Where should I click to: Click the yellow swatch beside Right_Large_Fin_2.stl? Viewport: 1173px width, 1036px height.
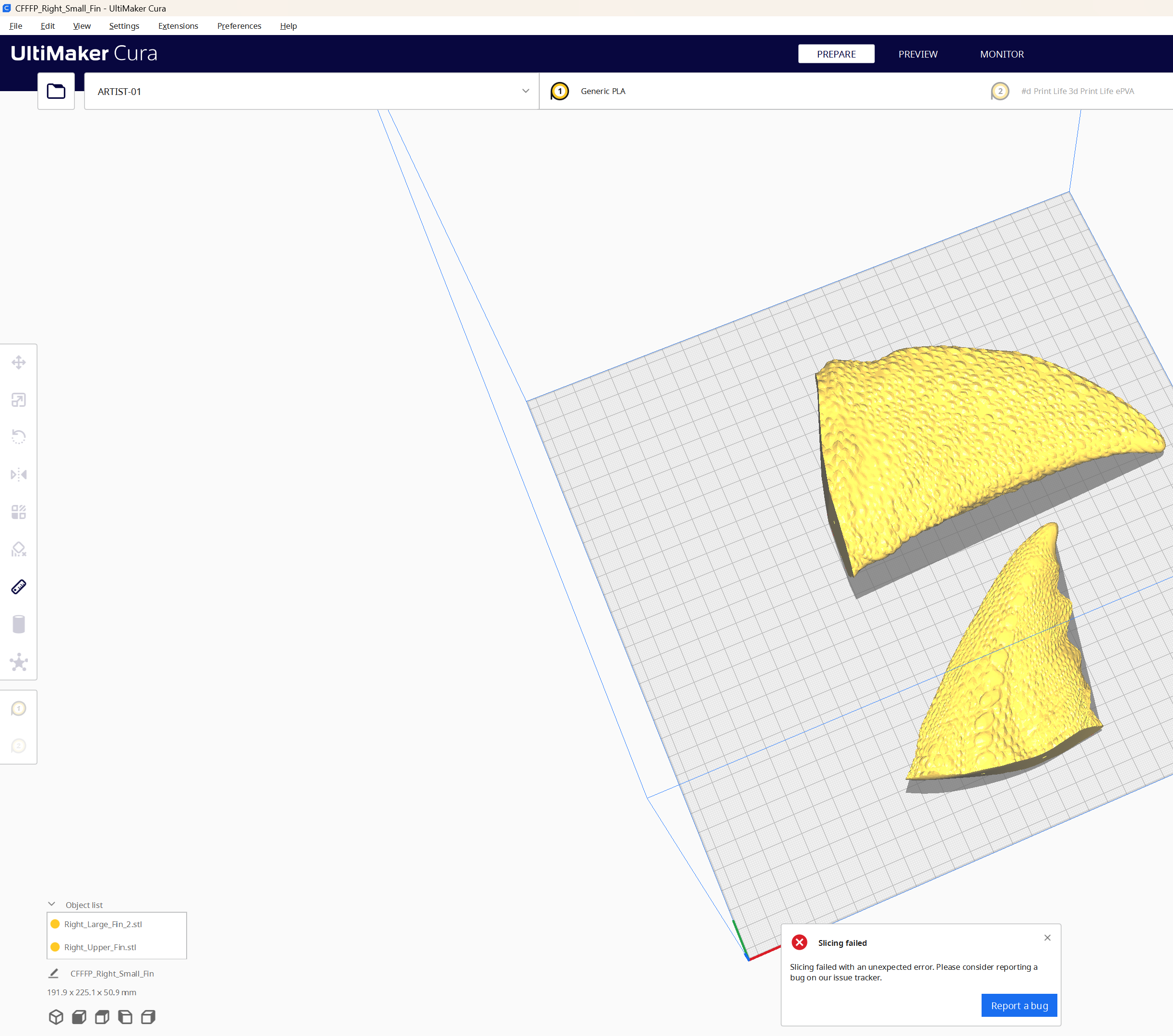coord(56,924)
